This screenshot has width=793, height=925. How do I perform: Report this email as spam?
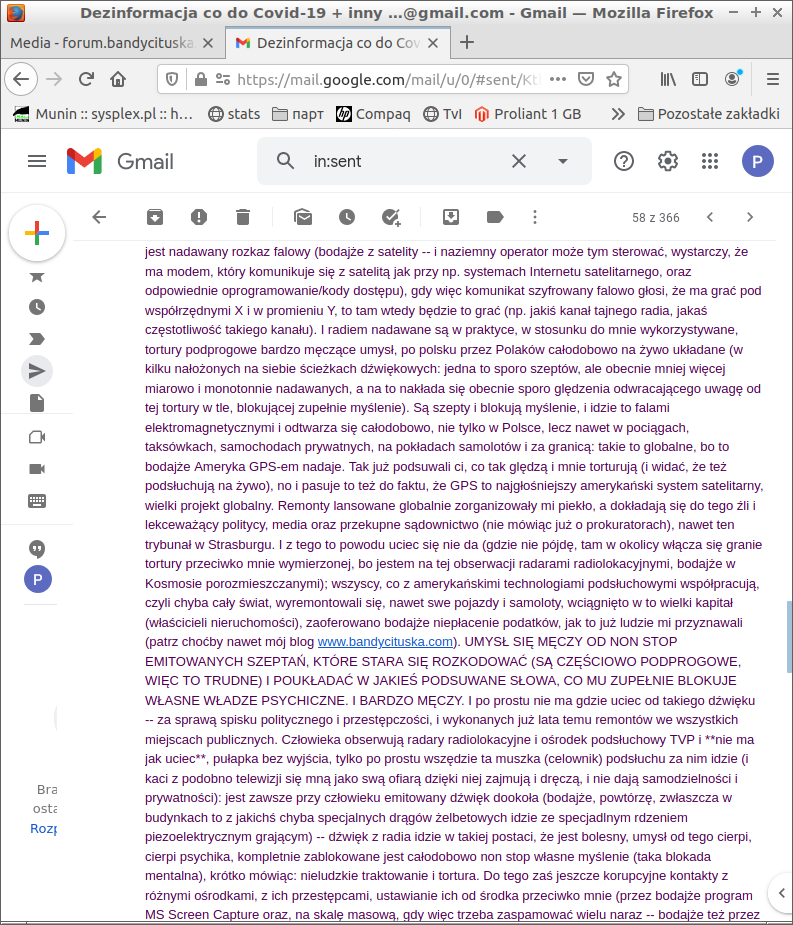pyautogui.click(x=199, y=217)
